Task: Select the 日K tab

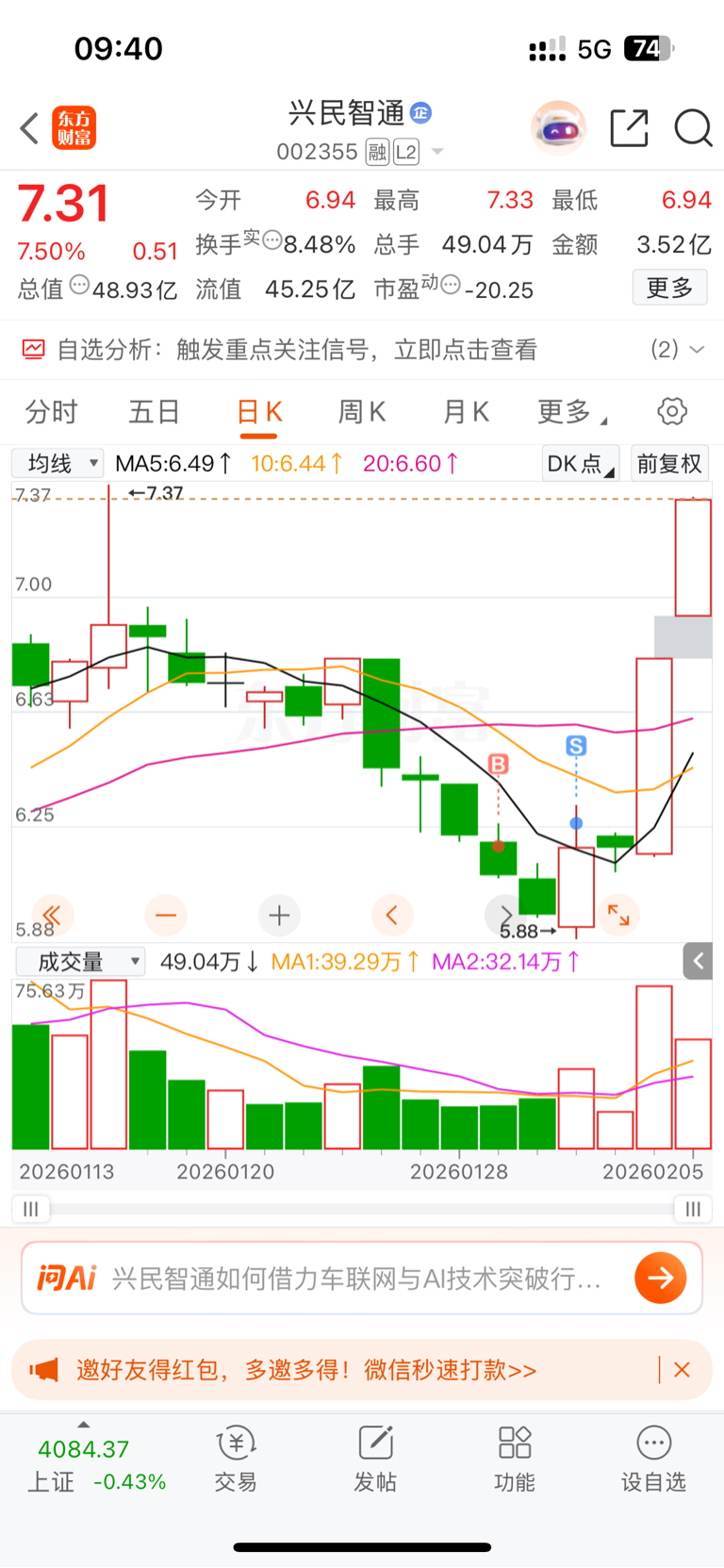Action: click(x=258, y=412)
